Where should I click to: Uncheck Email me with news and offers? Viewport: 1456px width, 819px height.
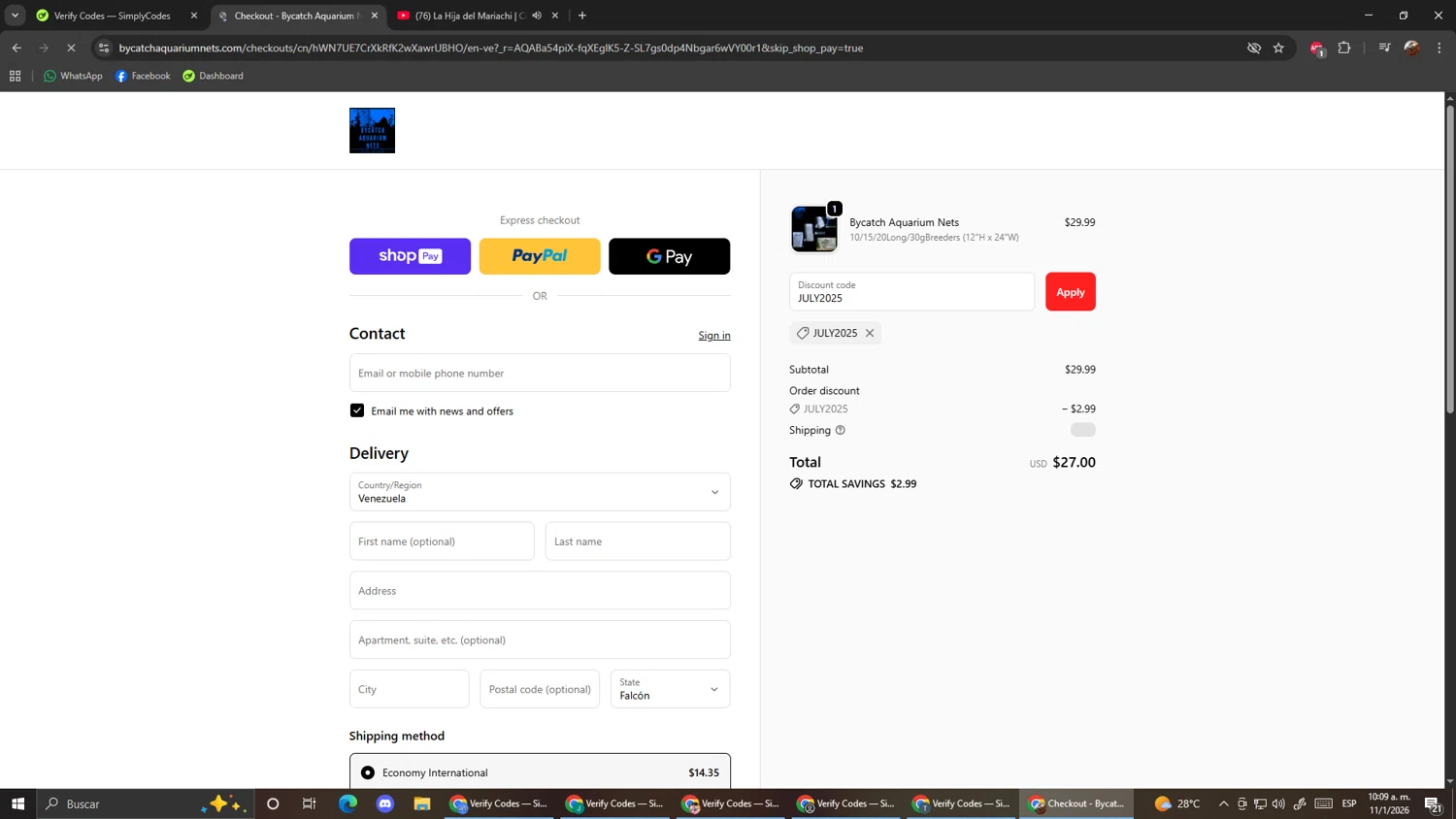click(357, 410)
